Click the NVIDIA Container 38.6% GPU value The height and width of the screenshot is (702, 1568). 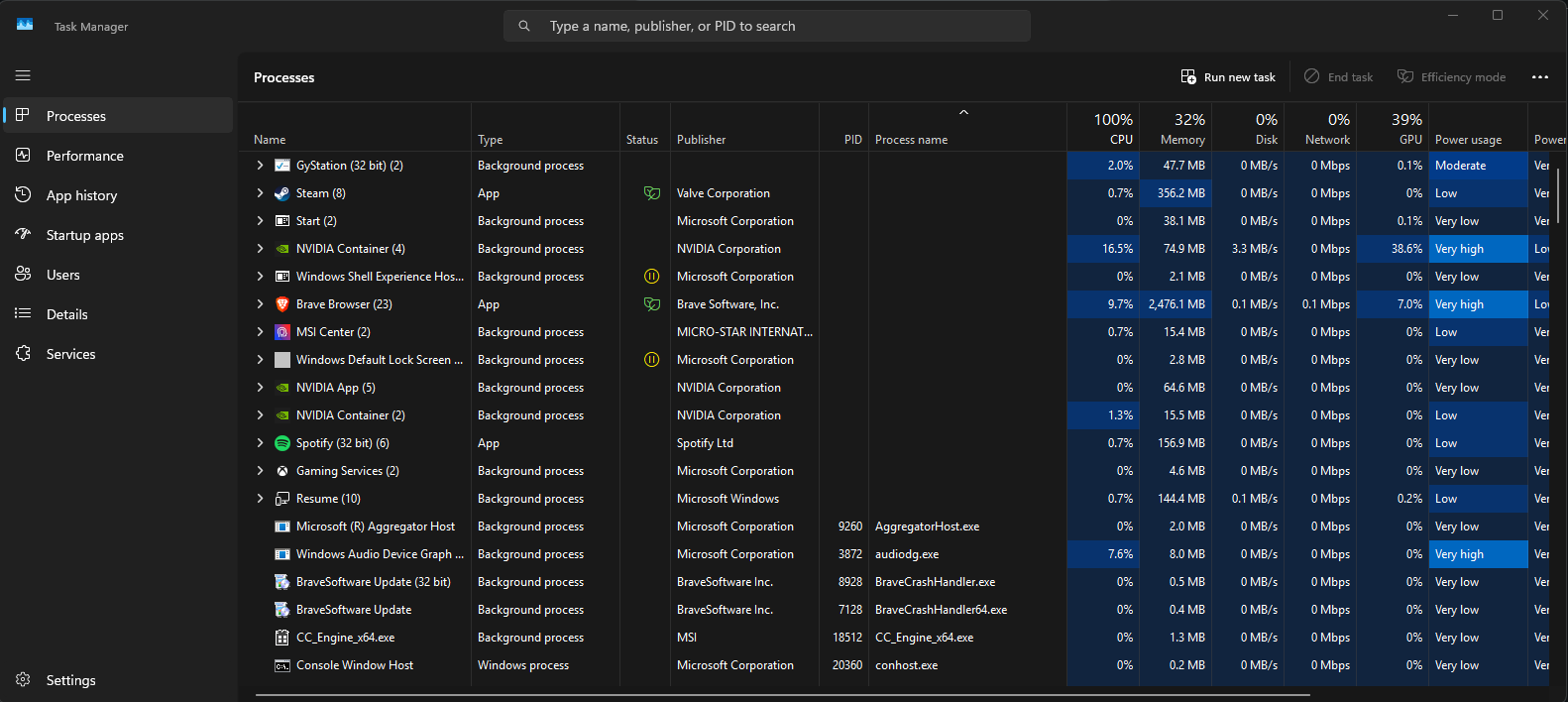click(1393, 249)
